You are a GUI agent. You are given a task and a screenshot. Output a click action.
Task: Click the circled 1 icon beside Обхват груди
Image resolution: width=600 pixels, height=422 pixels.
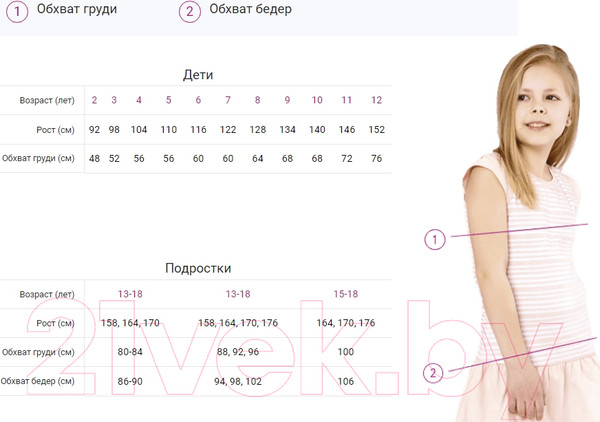(17, 11)
